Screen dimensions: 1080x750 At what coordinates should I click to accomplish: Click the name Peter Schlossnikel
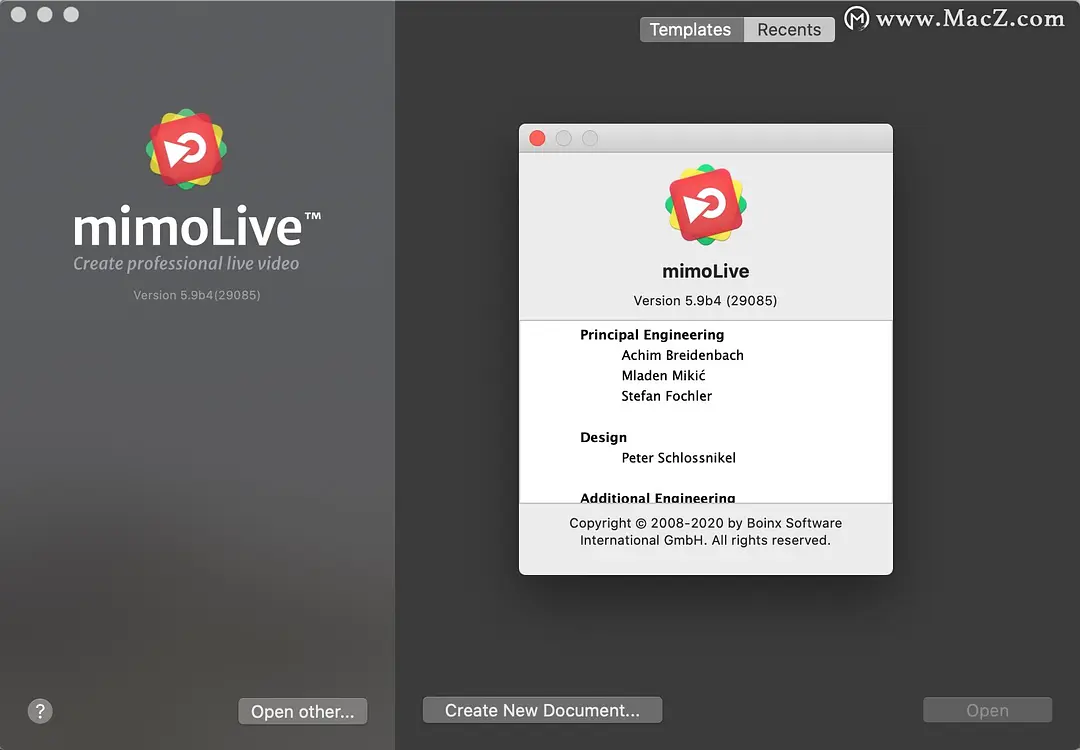678,458
